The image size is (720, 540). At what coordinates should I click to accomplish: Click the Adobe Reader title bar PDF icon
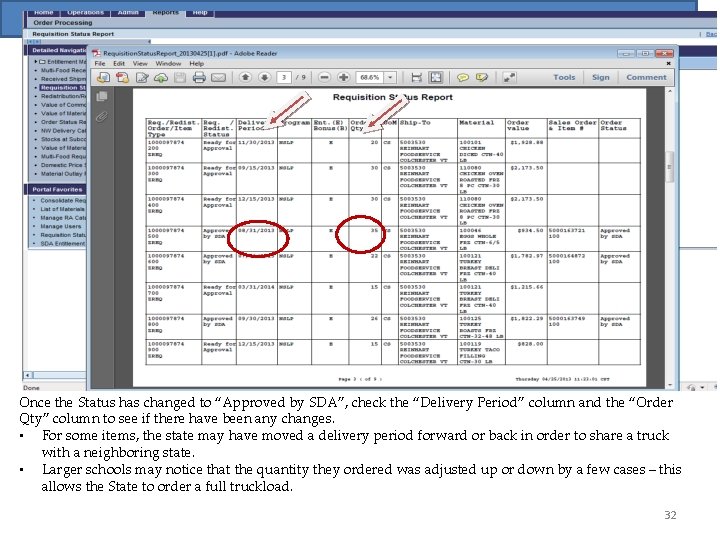96,53
